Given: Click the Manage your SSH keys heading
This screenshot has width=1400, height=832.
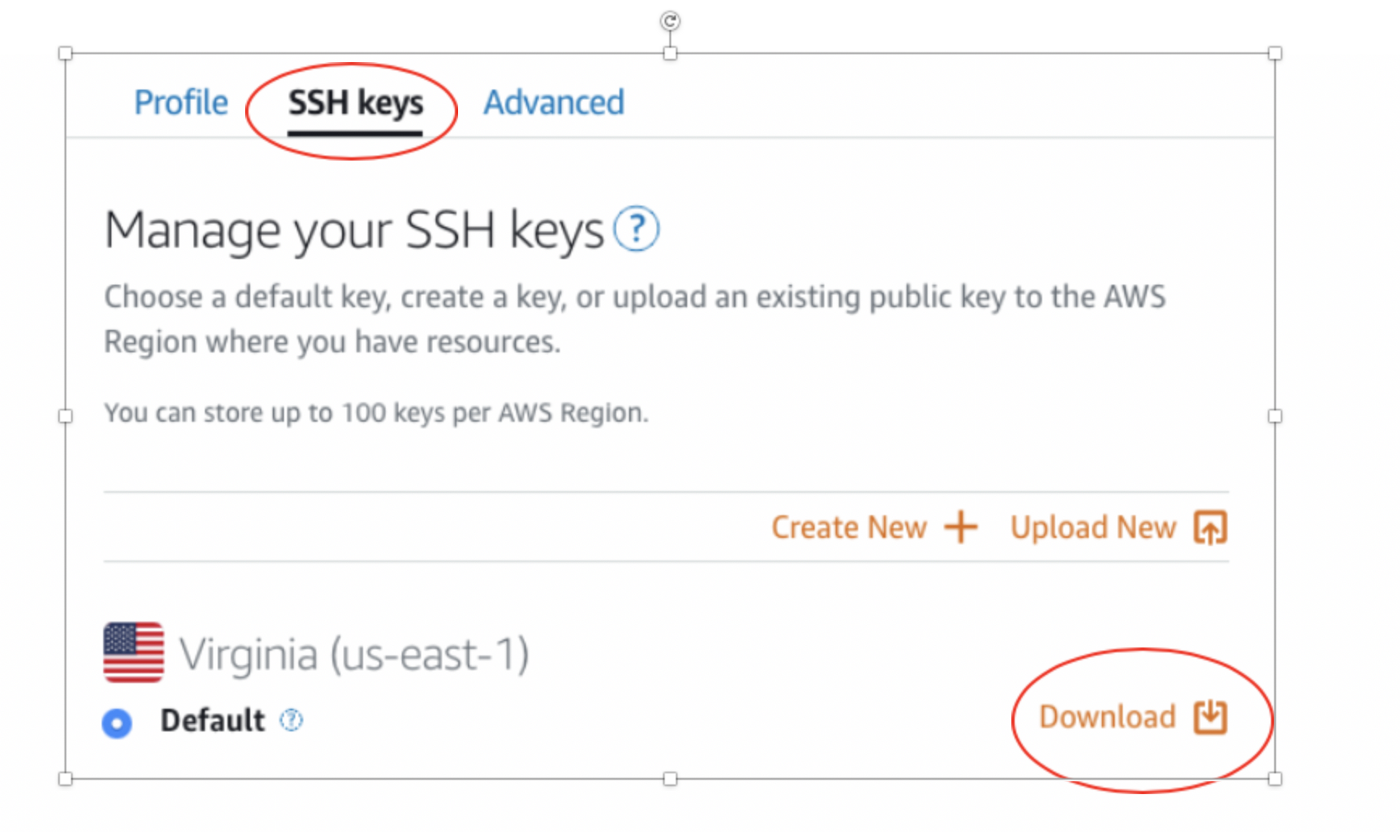Looking at the screenshot, I should (354, 231).
